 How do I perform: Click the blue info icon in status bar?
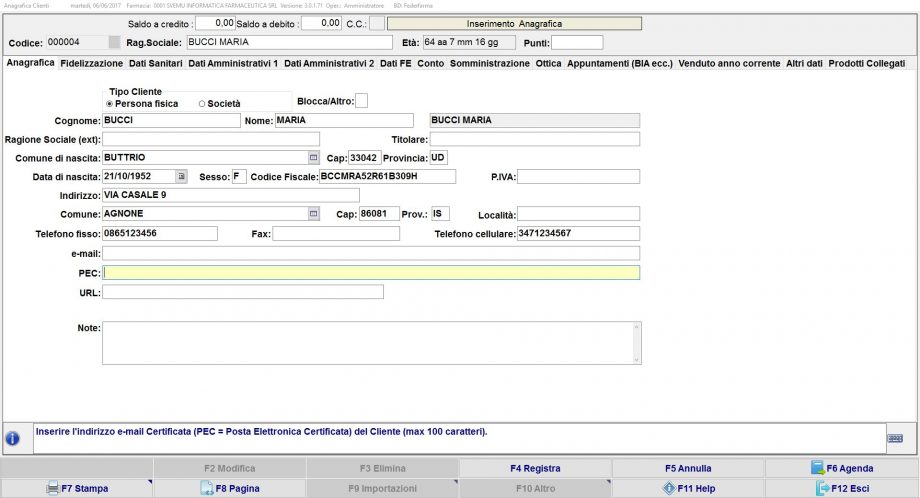[x=13, y=438]
